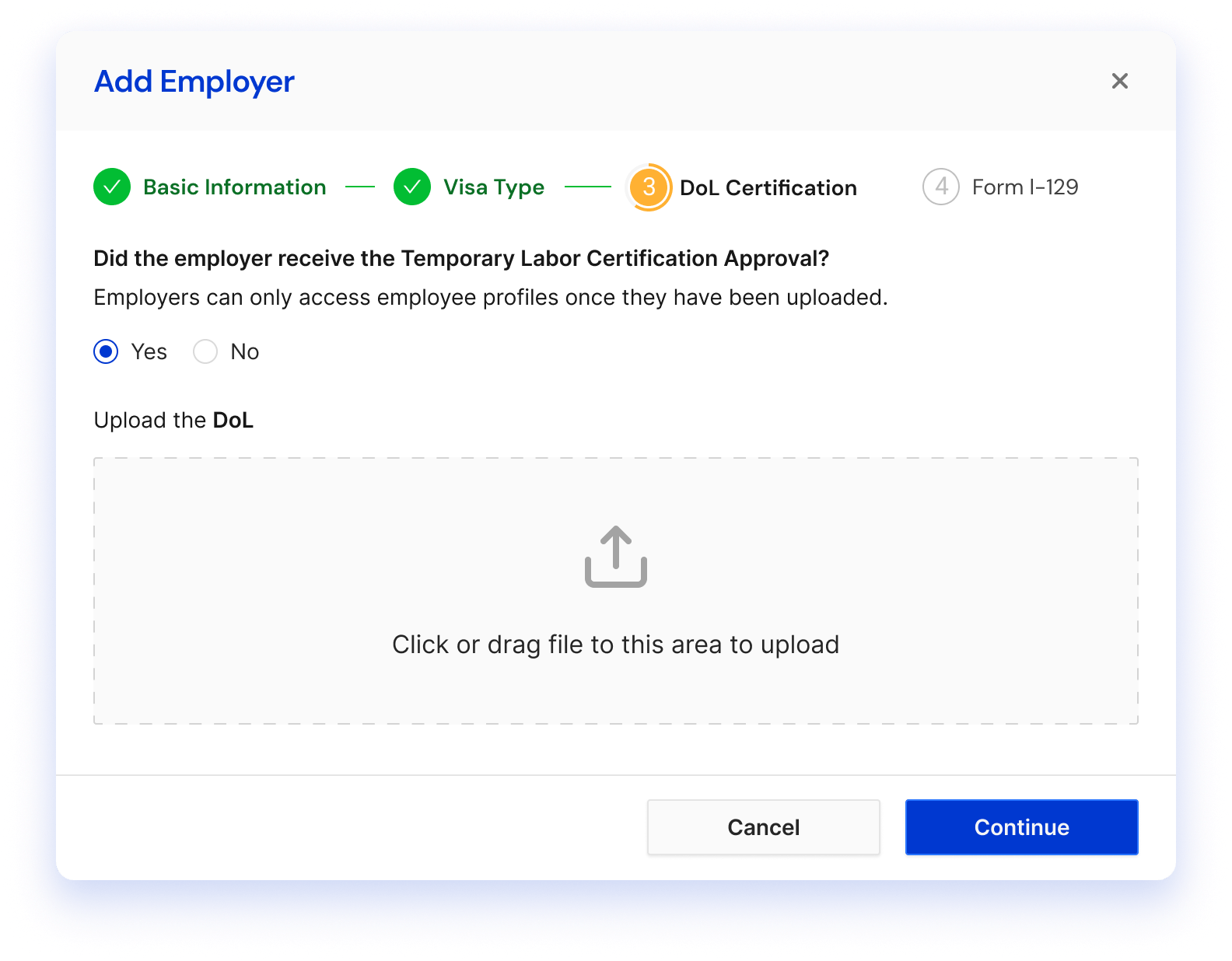The width and height of the screenshot is (1232, 961).
Task: Close the Add Employer dialog
Action: [x=1119, y=81]
